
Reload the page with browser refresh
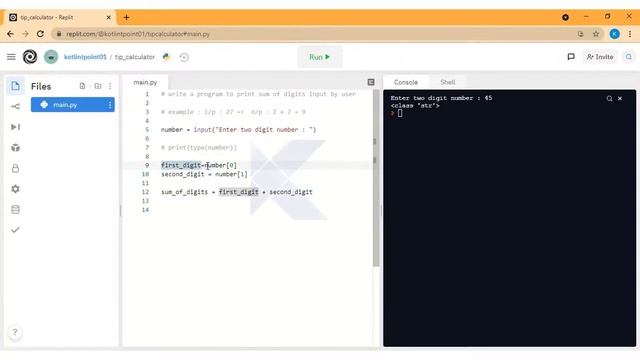point(40,34)
